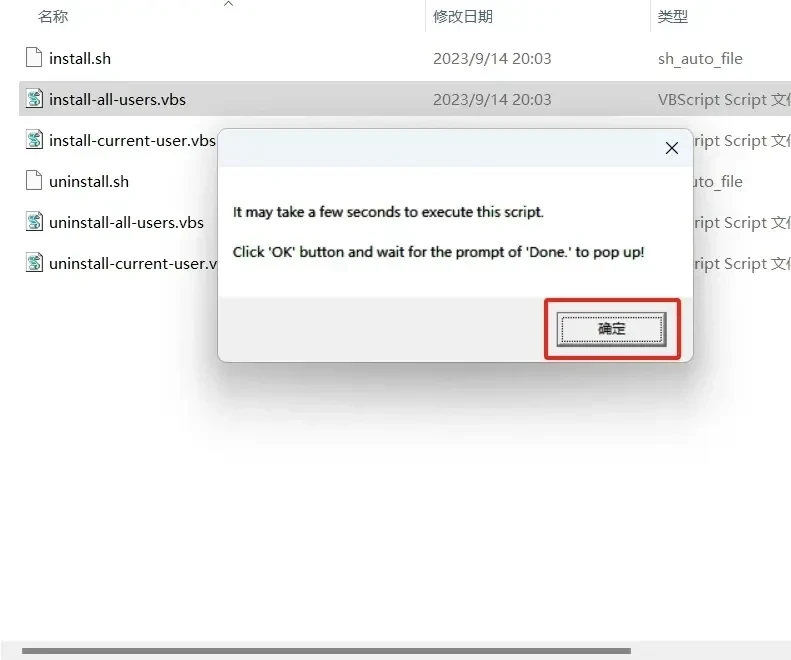Click the install-all-users.vbs filename text
This screenshot has width=791, height=660.
(117, 99)
